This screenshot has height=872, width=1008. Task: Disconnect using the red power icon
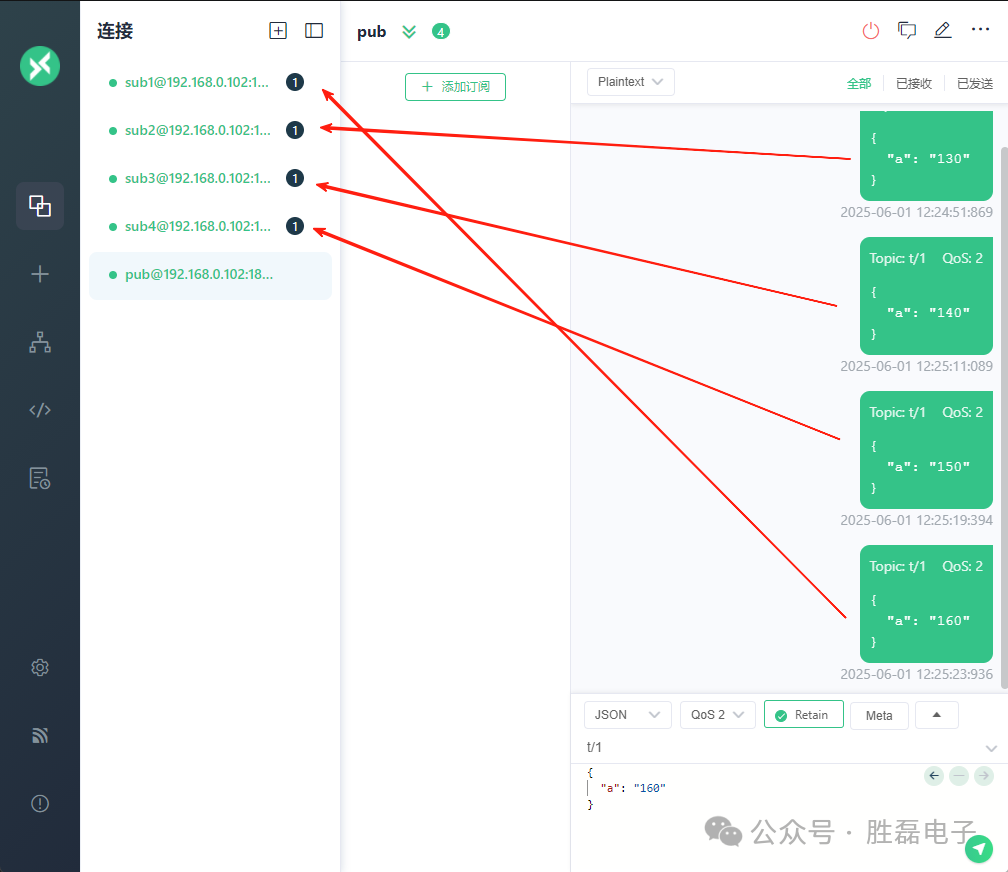[870, 30]
